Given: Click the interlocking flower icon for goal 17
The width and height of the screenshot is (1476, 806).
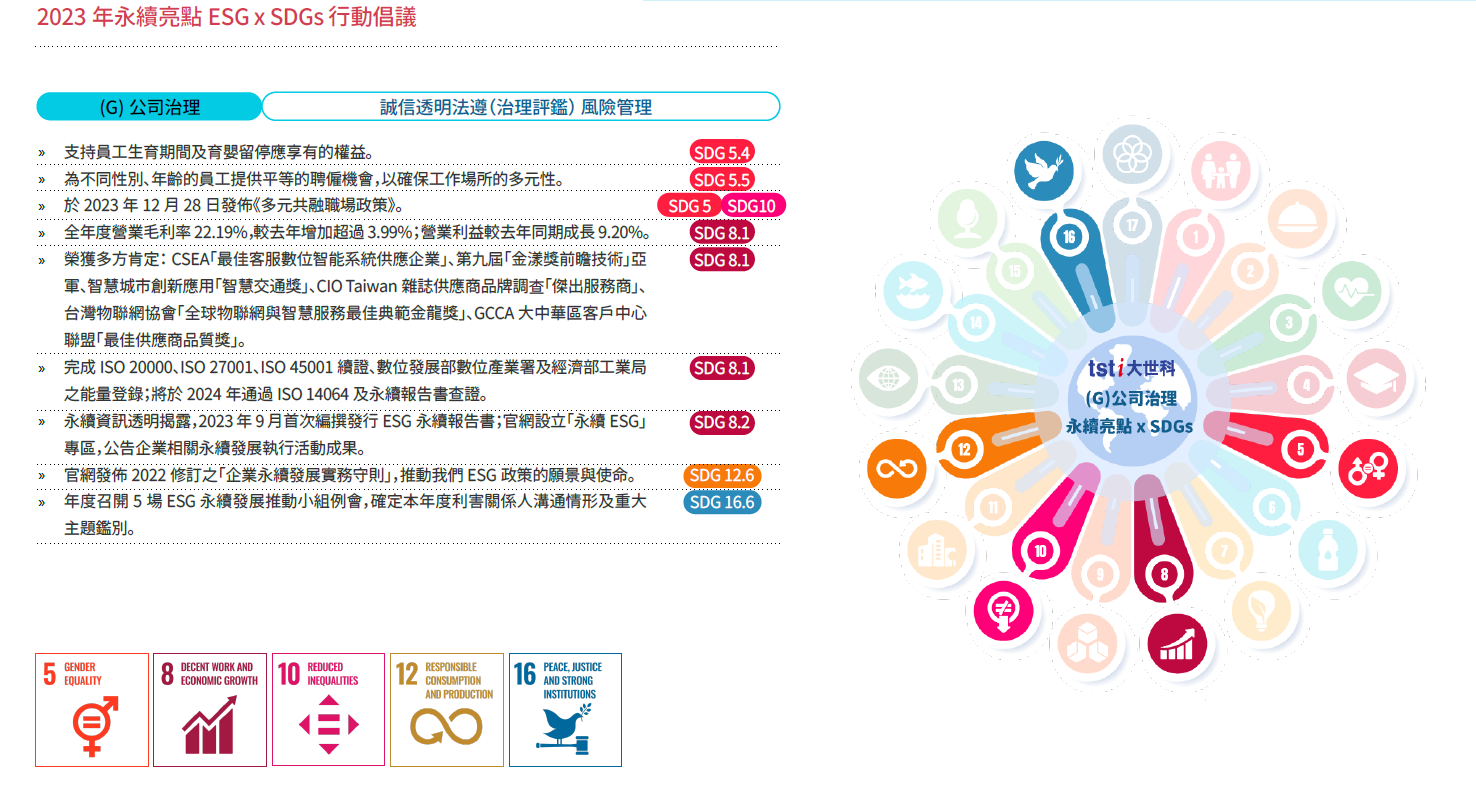Looking at the screenshot, I should tap(1132, 154).
